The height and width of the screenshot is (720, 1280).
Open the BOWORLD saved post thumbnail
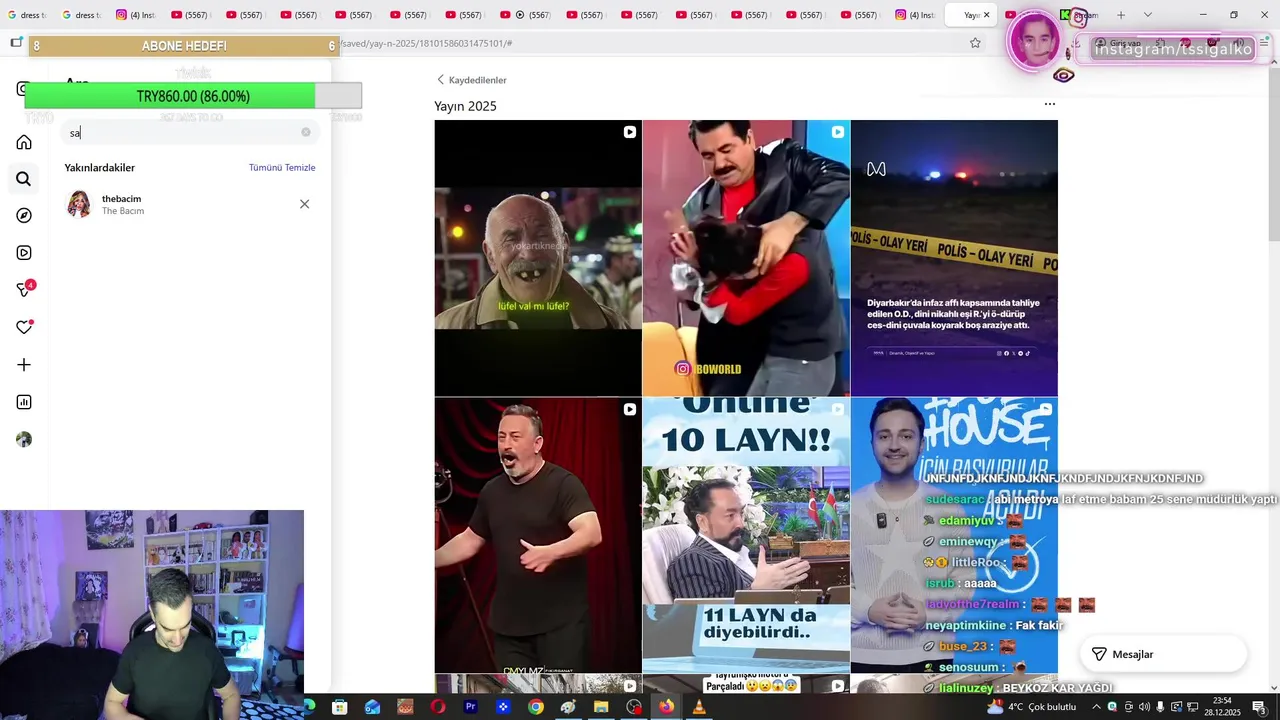click(746, 258)
